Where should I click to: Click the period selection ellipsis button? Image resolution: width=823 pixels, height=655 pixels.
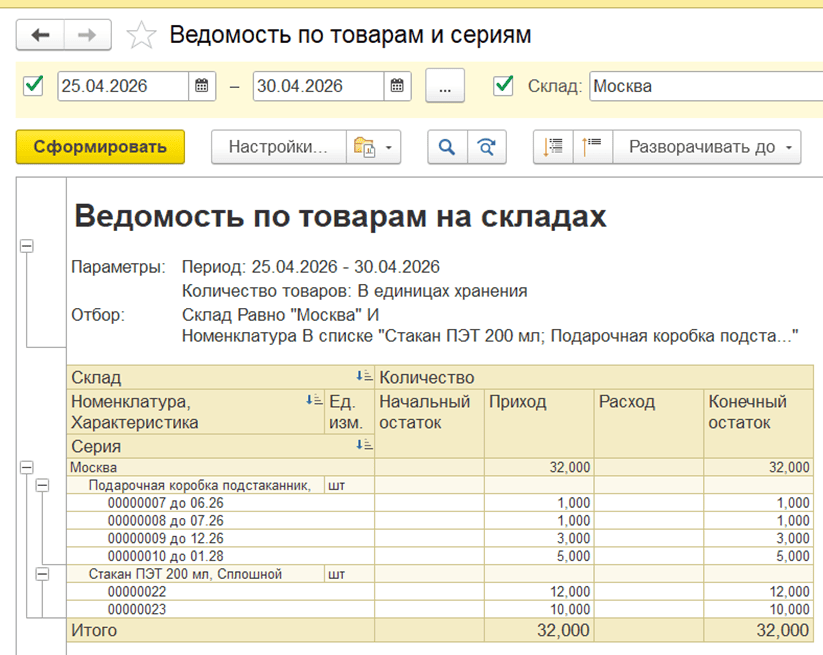tap(445, 86)
